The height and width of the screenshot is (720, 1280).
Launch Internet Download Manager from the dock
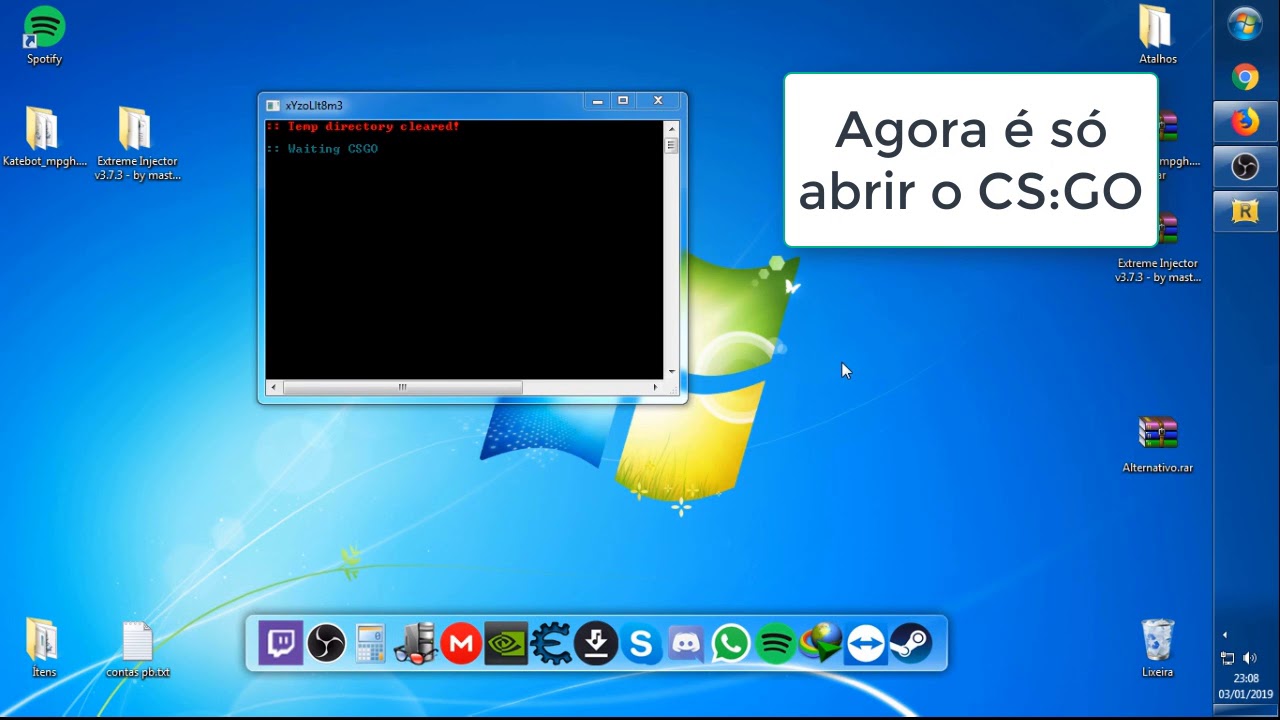[821, 643]
